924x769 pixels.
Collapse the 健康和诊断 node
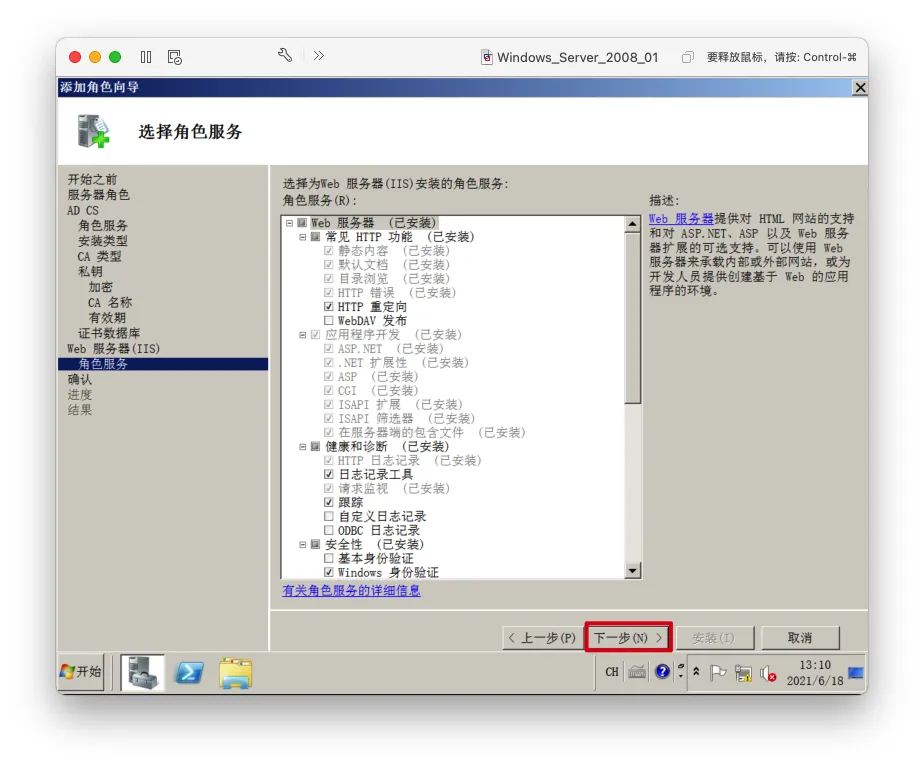(302, 447)
